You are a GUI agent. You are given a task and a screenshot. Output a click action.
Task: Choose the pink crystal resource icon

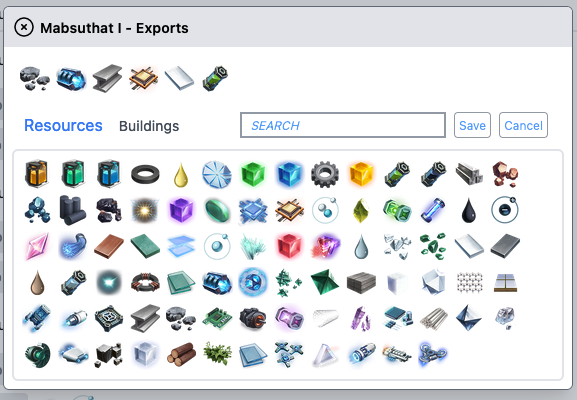(x=37, y=246)
